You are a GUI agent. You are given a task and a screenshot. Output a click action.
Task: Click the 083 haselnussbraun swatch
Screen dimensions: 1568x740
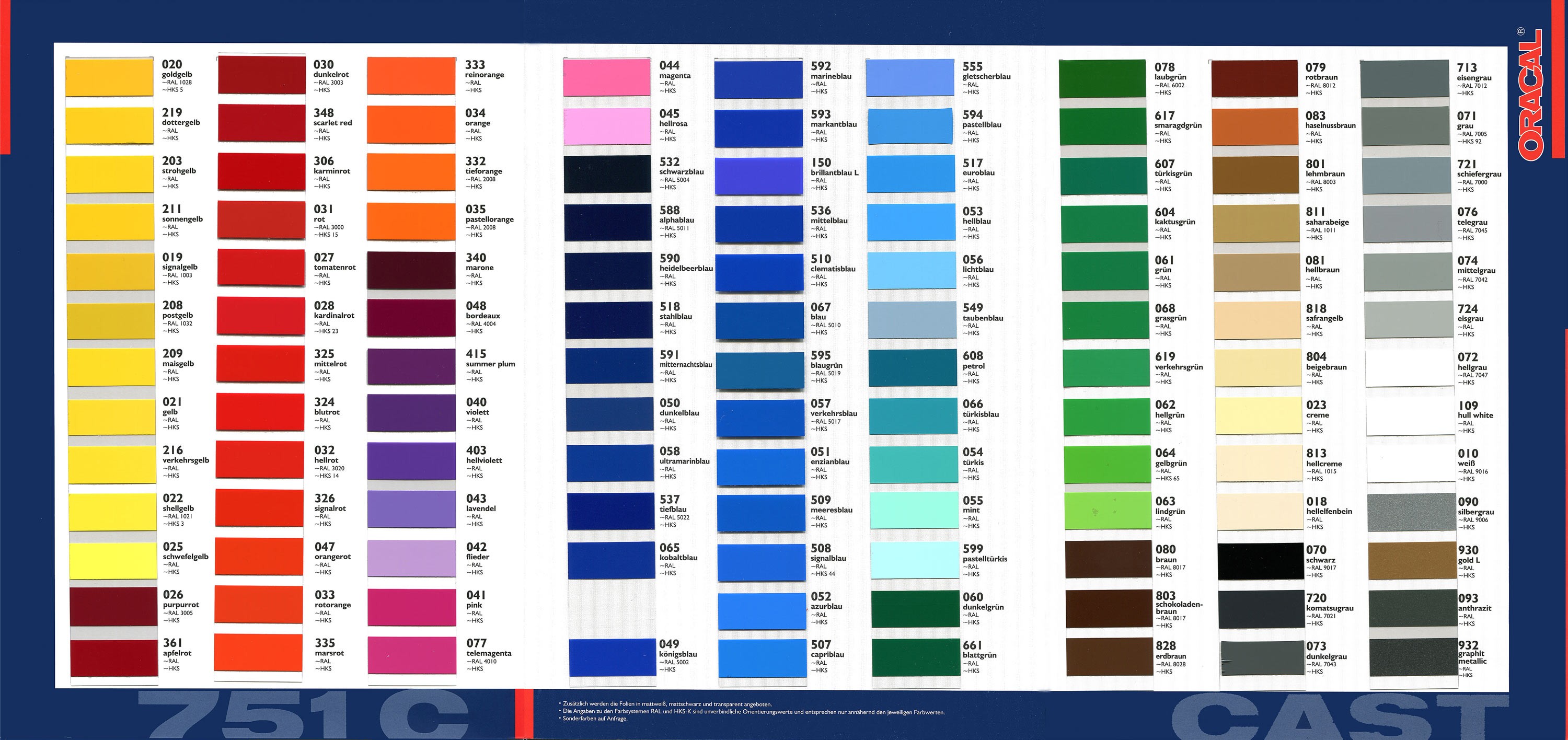[1254, 126]
